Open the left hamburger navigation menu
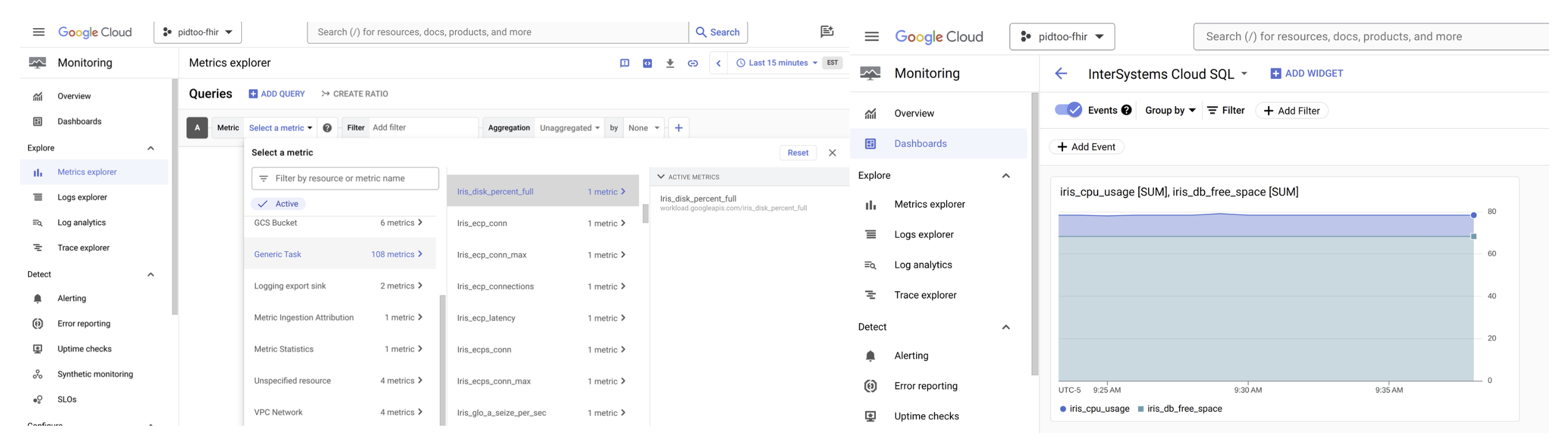Image resolution: width=1568 pixels, height=447 pixels. pos(39,32)
